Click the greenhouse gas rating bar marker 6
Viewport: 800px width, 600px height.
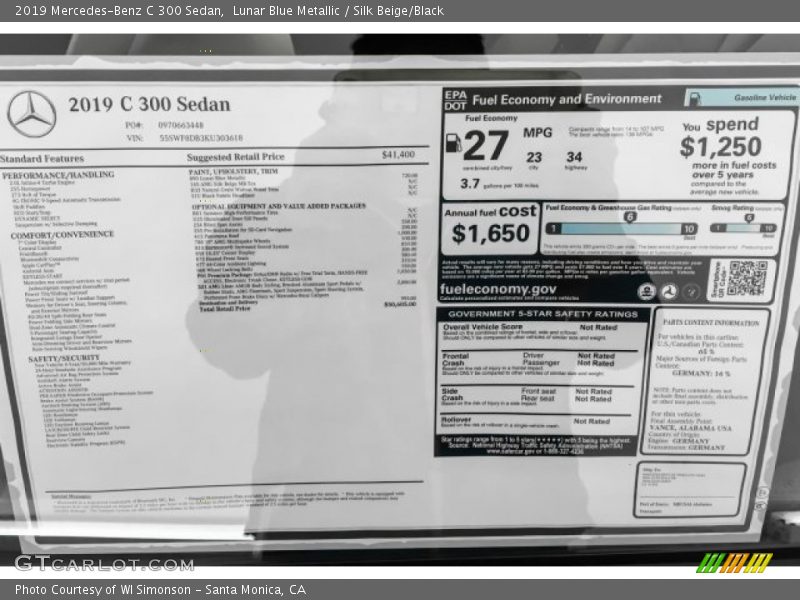pos(630,217)
